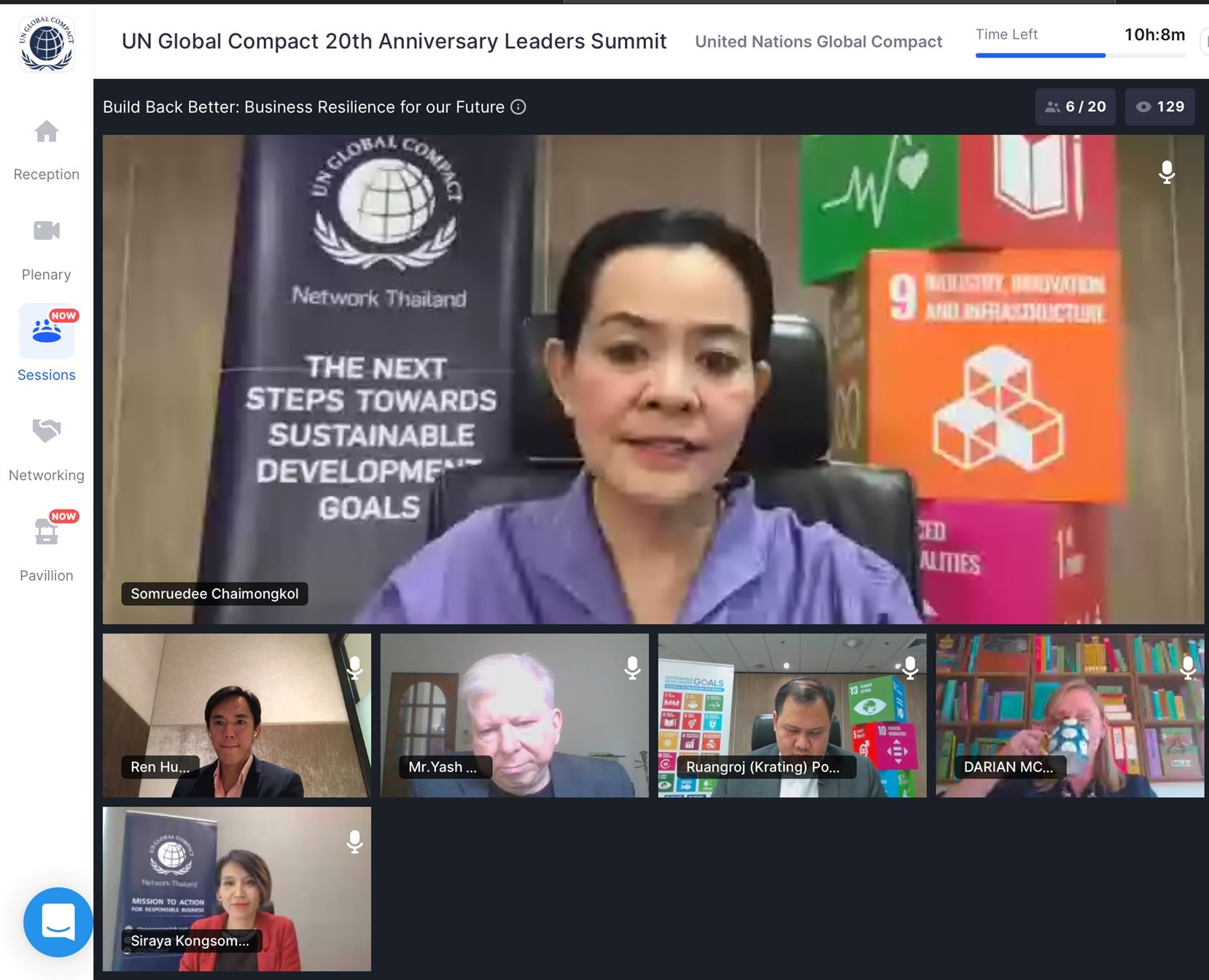This screenshot has width=1209, height=980.
Task: Toggle microphone on DARIAN MC video tile
Action: coord(1188,667)
